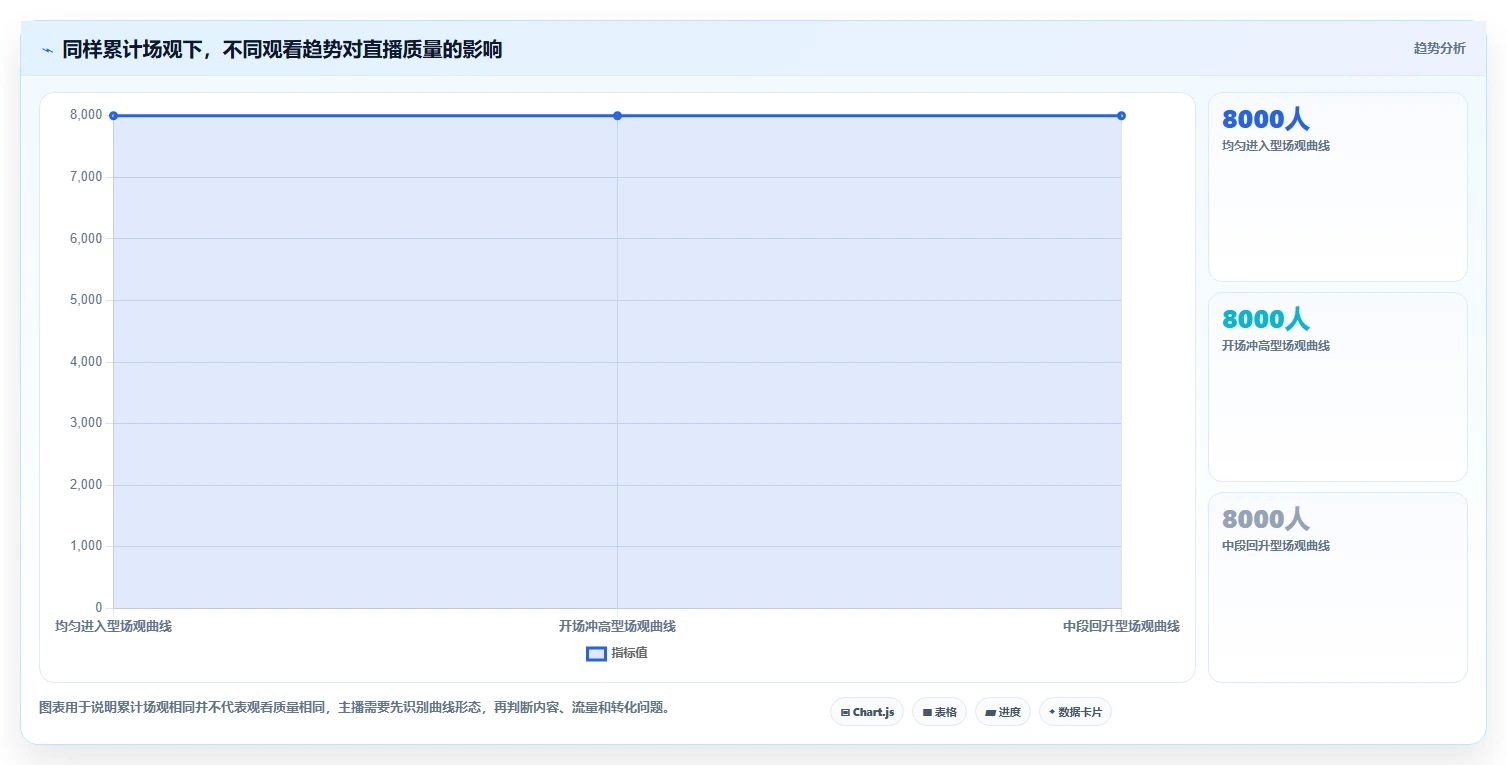Toggle the 指标值 legend item

pos(617,653)
